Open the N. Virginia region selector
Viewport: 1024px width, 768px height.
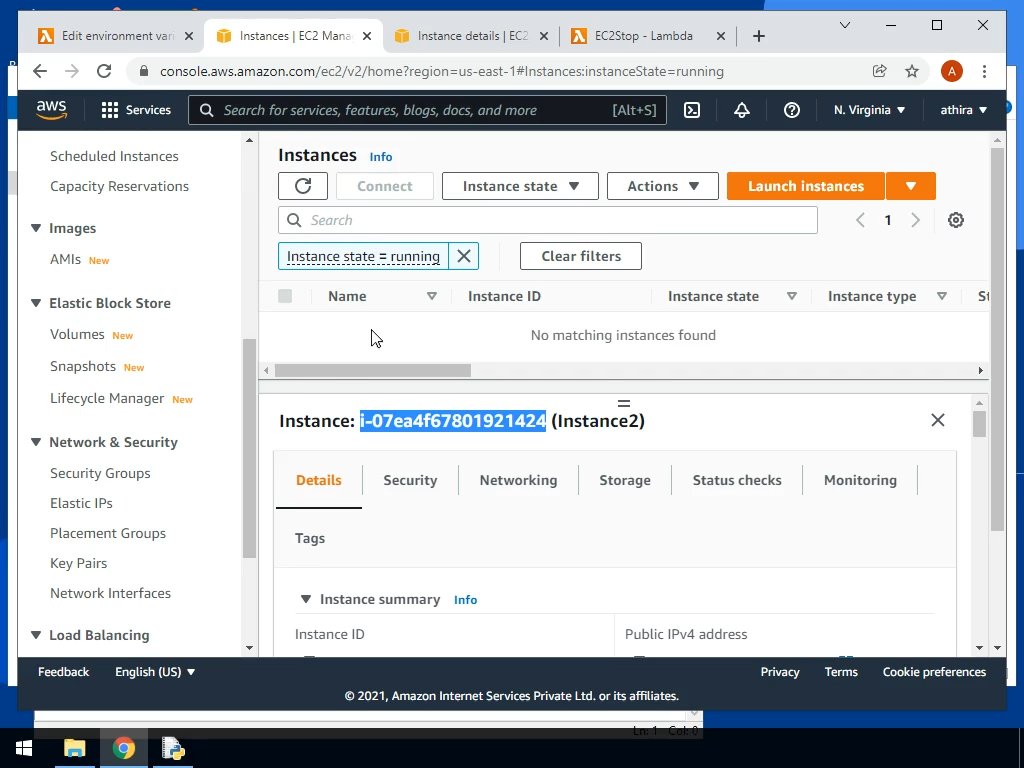coord(869,110)
